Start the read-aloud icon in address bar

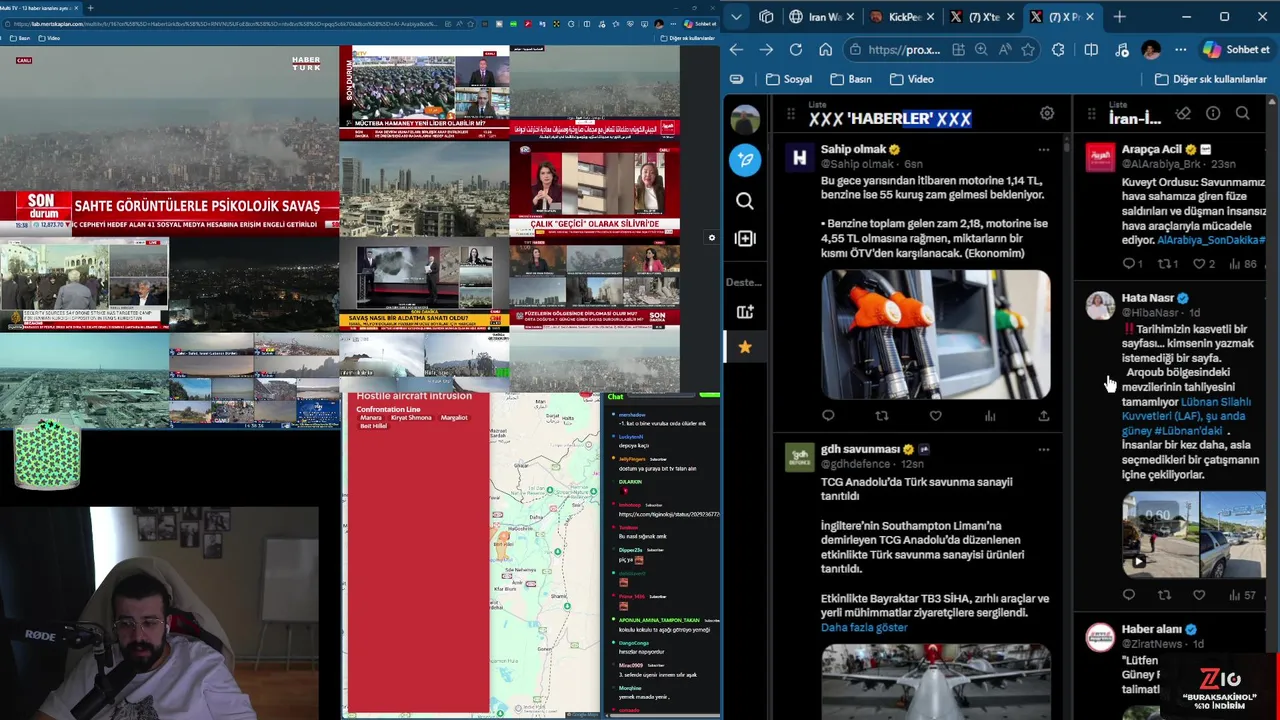tap(1005, 49)
